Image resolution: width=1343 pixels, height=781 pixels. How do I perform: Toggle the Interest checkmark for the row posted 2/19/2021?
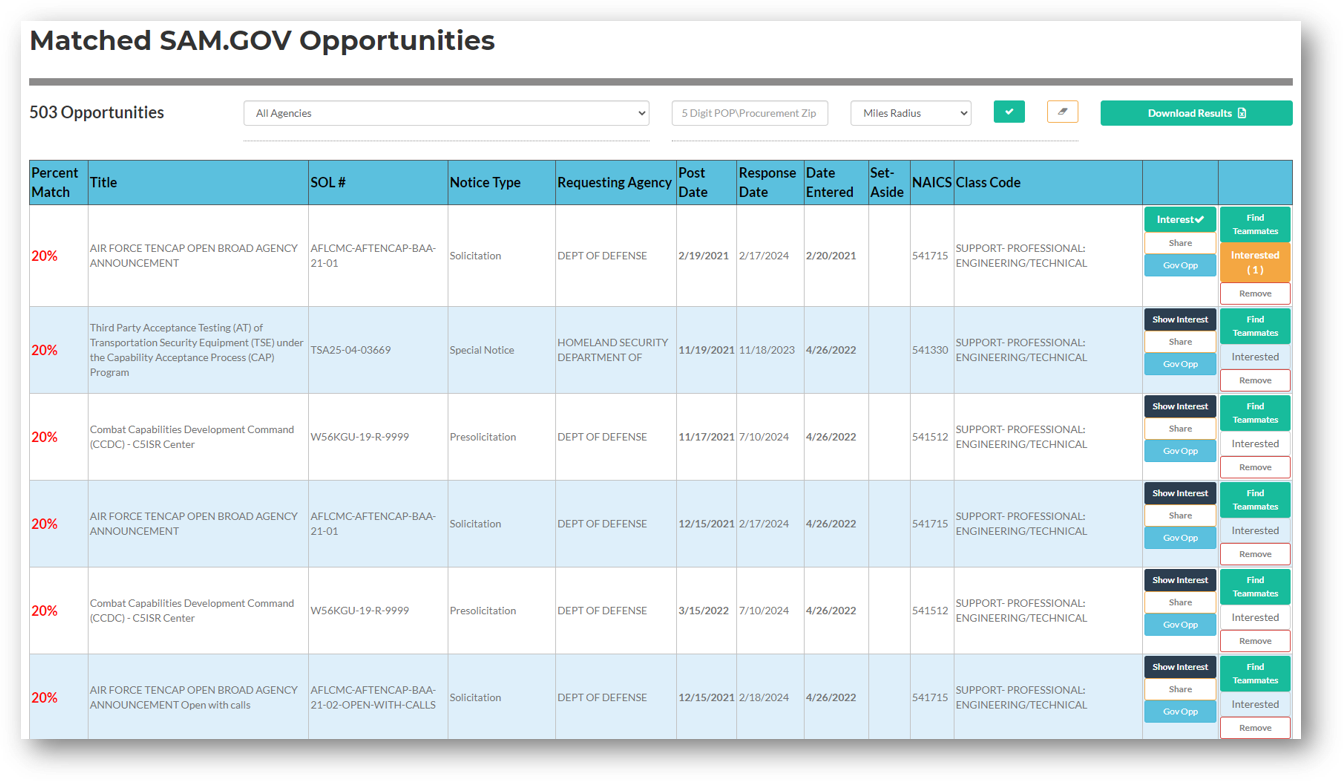click(1180, 220)
